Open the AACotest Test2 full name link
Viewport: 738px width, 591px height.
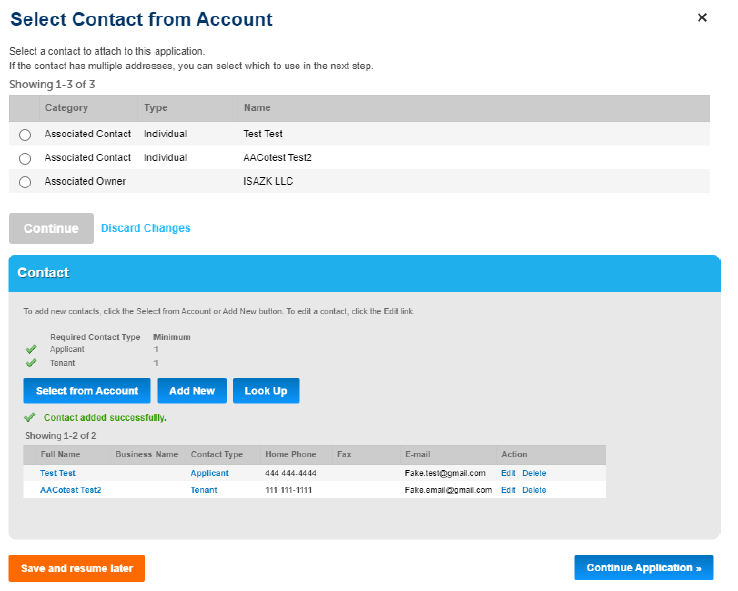point(71,490)
